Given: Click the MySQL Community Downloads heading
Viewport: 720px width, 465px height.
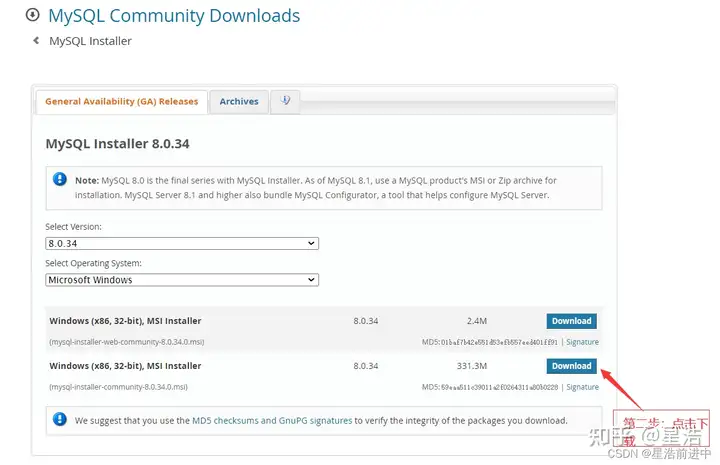Looking at the screenshot, I should tap(174, 16).
